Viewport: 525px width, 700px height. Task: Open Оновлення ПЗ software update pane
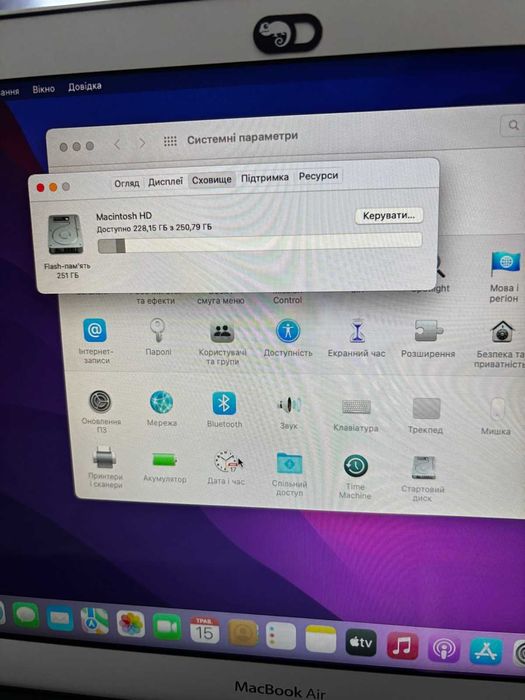(101, 411)
